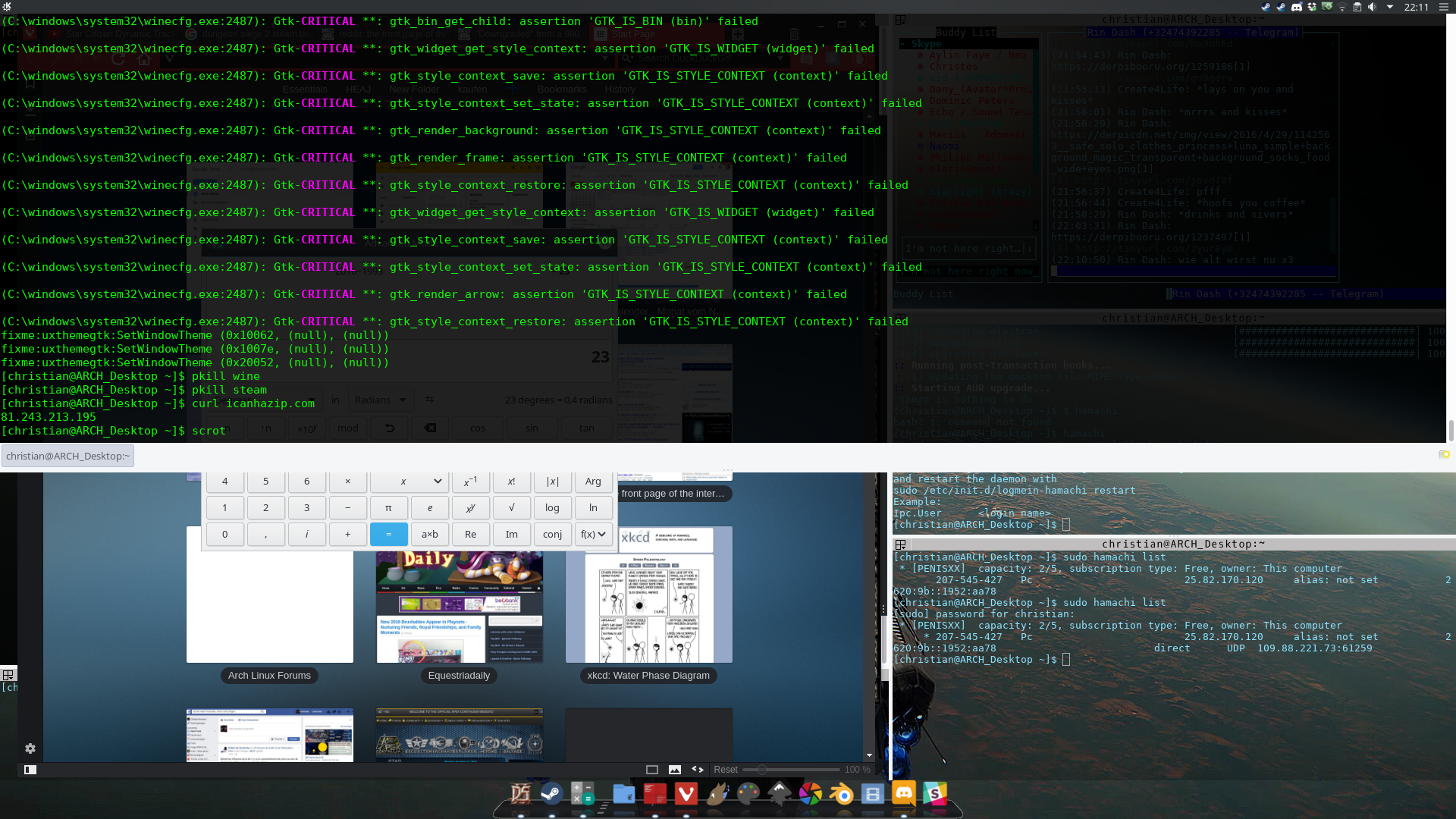Open the xkcd Water Phase Diagram thumbnail
This screenshot has height=819, width=1456.
(648, 595)
